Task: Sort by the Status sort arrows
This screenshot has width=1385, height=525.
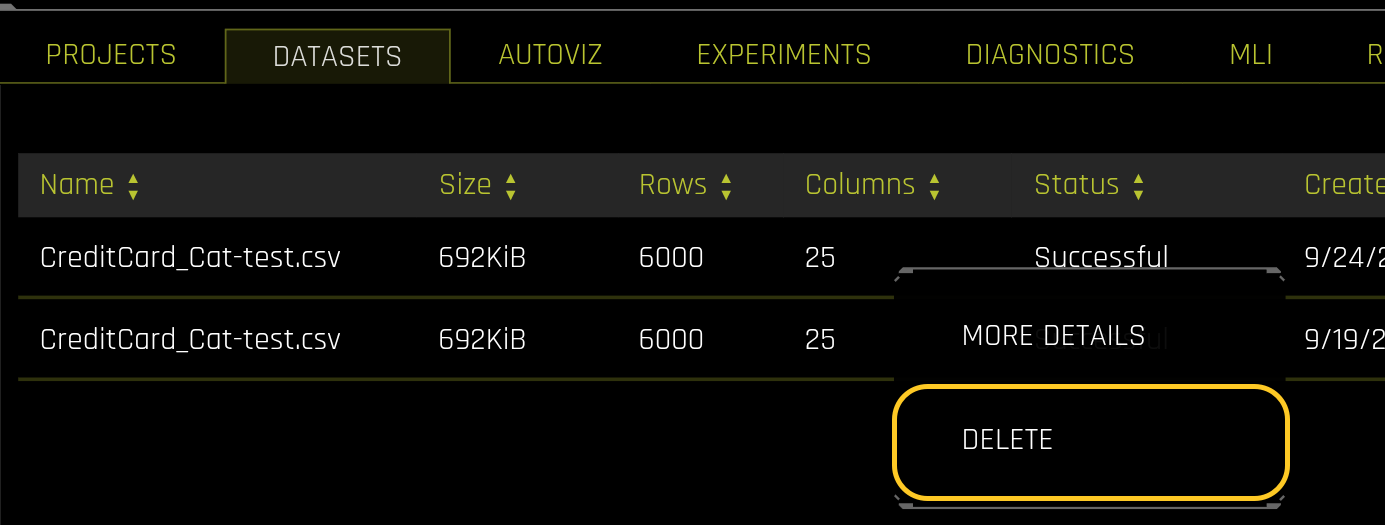Action: 1138,186
